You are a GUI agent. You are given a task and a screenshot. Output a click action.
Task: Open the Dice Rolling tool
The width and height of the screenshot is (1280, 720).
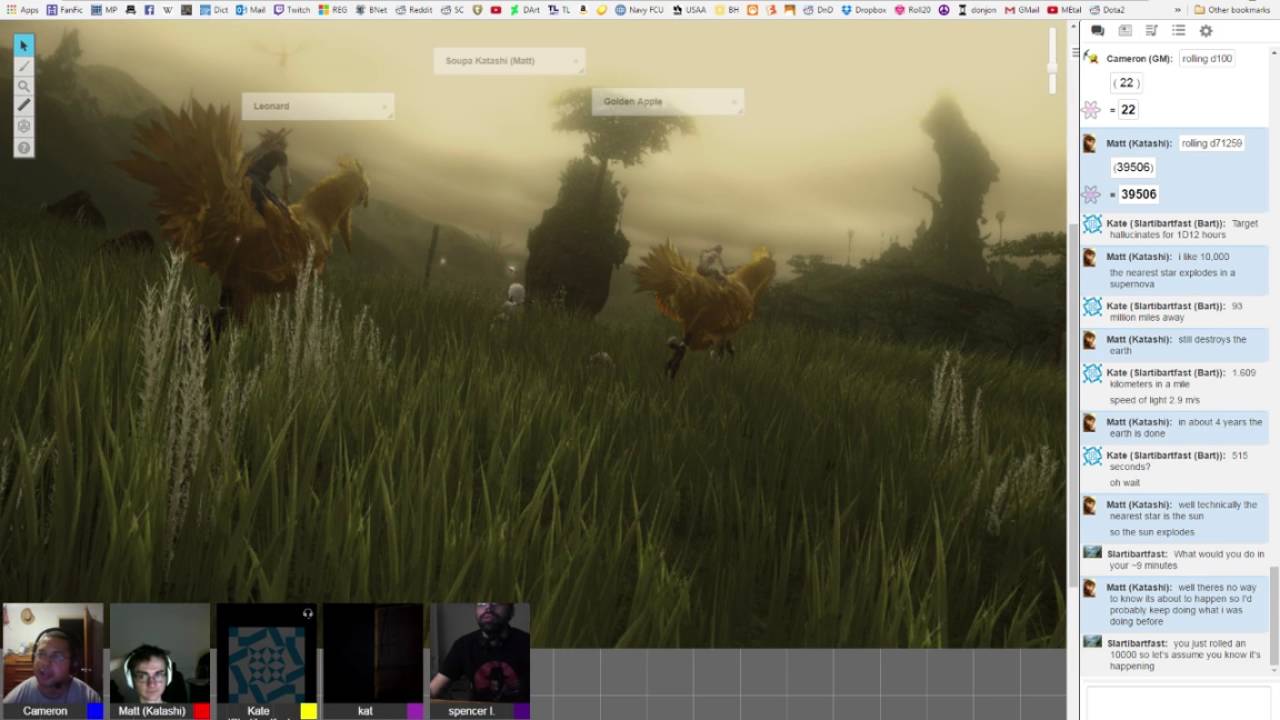pyautogui.click(x=24, y=127)
